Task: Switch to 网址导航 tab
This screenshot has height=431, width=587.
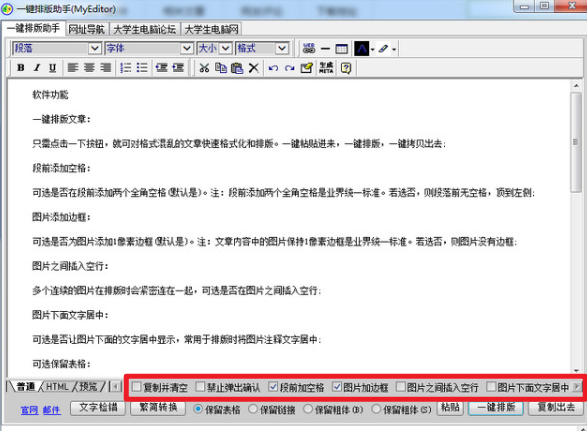Action: (86, 29)
